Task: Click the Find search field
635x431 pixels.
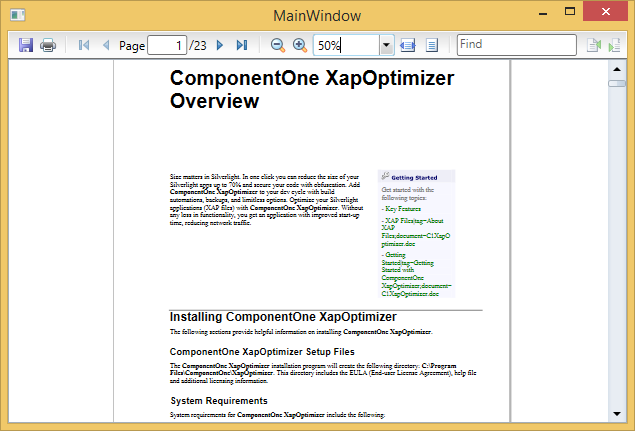Action: click(515, 45)
